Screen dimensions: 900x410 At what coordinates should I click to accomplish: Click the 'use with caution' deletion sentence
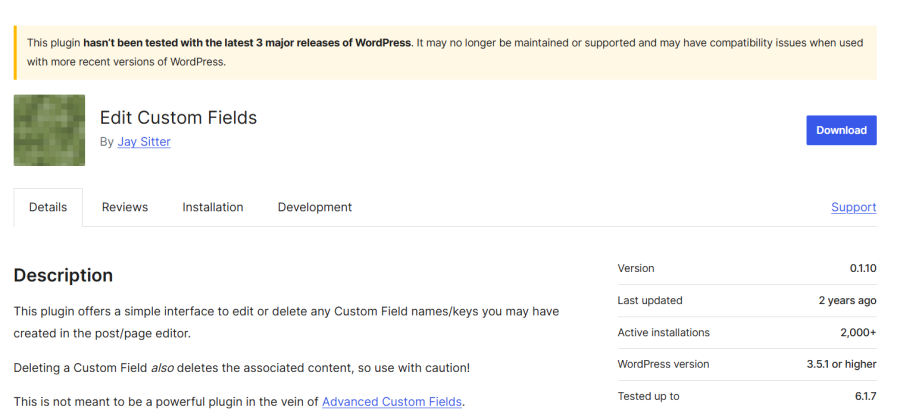click(241, 368)
